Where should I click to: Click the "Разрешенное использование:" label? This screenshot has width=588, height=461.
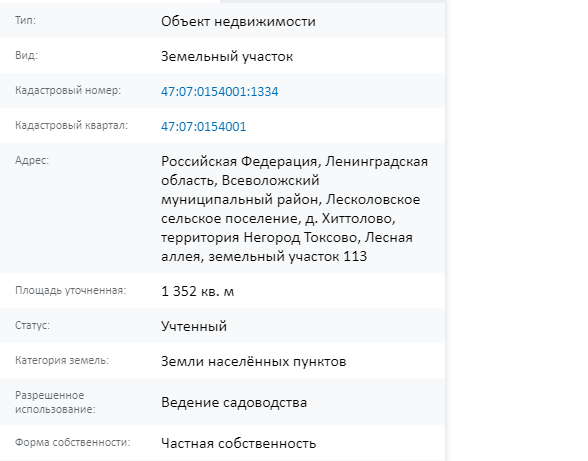pos(56,402)
